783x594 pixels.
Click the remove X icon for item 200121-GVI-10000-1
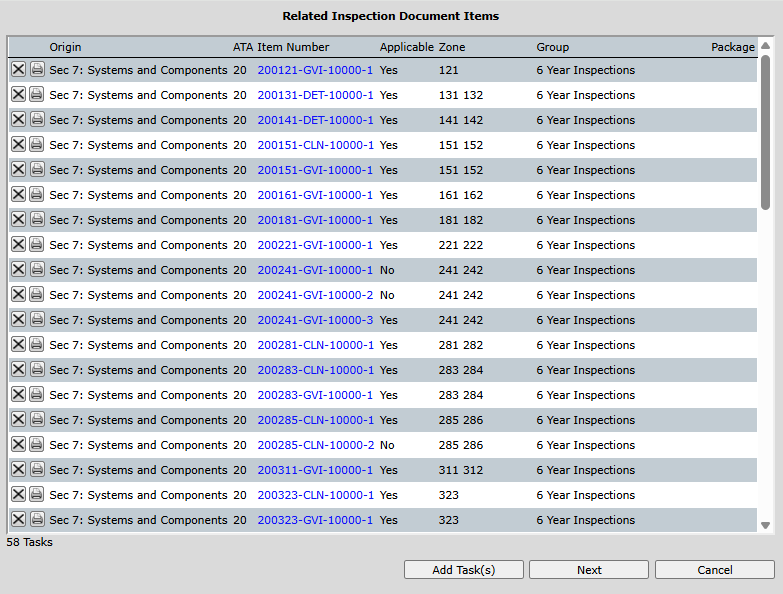click(x=18, y=69)
